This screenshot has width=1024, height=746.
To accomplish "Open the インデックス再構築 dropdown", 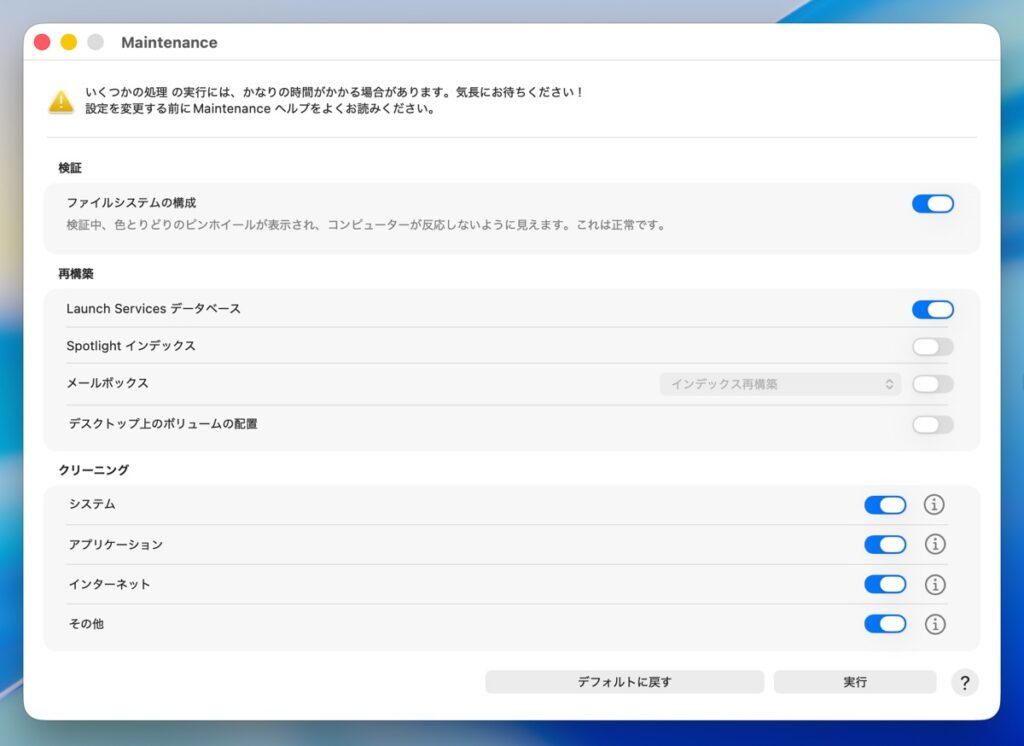I will 780,384.
